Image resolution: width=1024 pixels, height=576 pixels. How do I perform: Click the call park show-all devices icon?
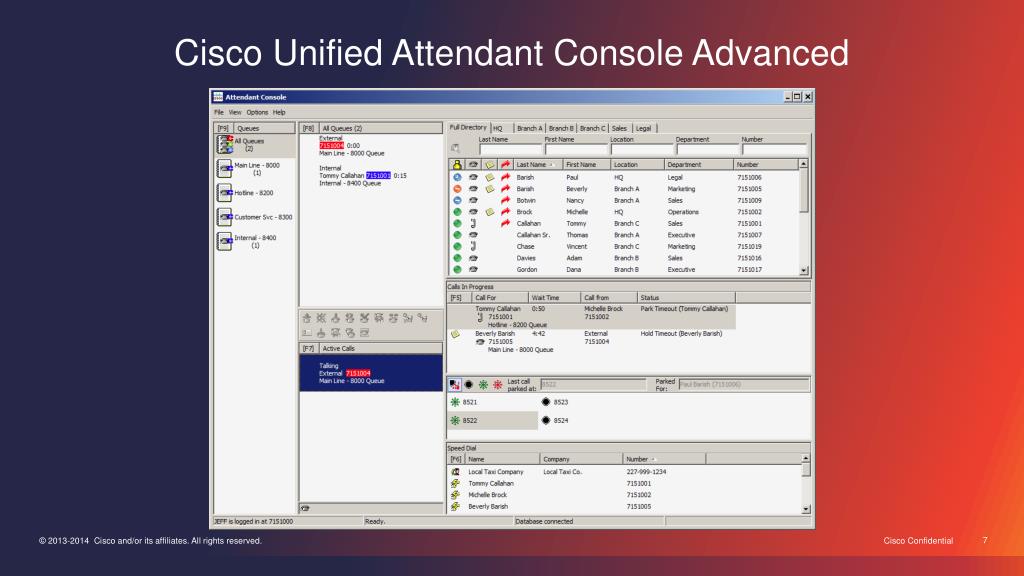[455, 385]
